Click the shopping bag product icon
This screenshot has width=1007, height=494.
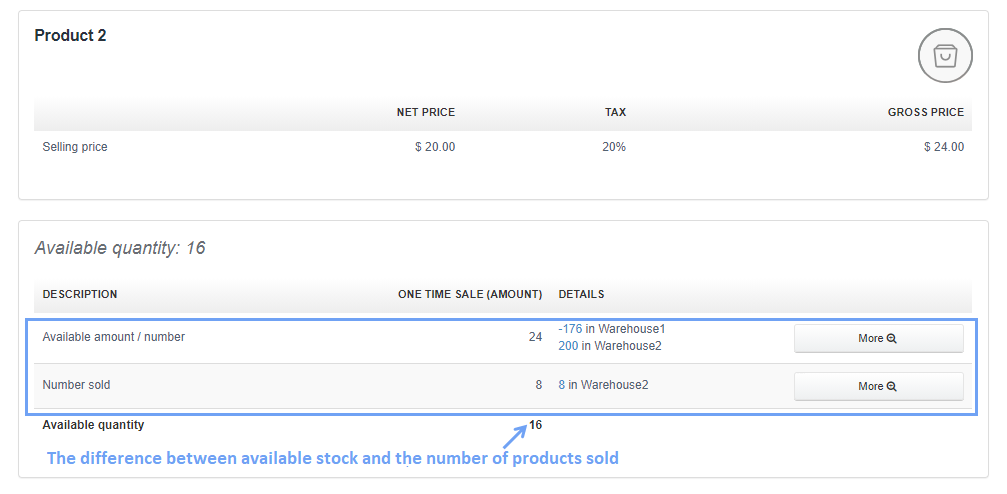point(945,56)
